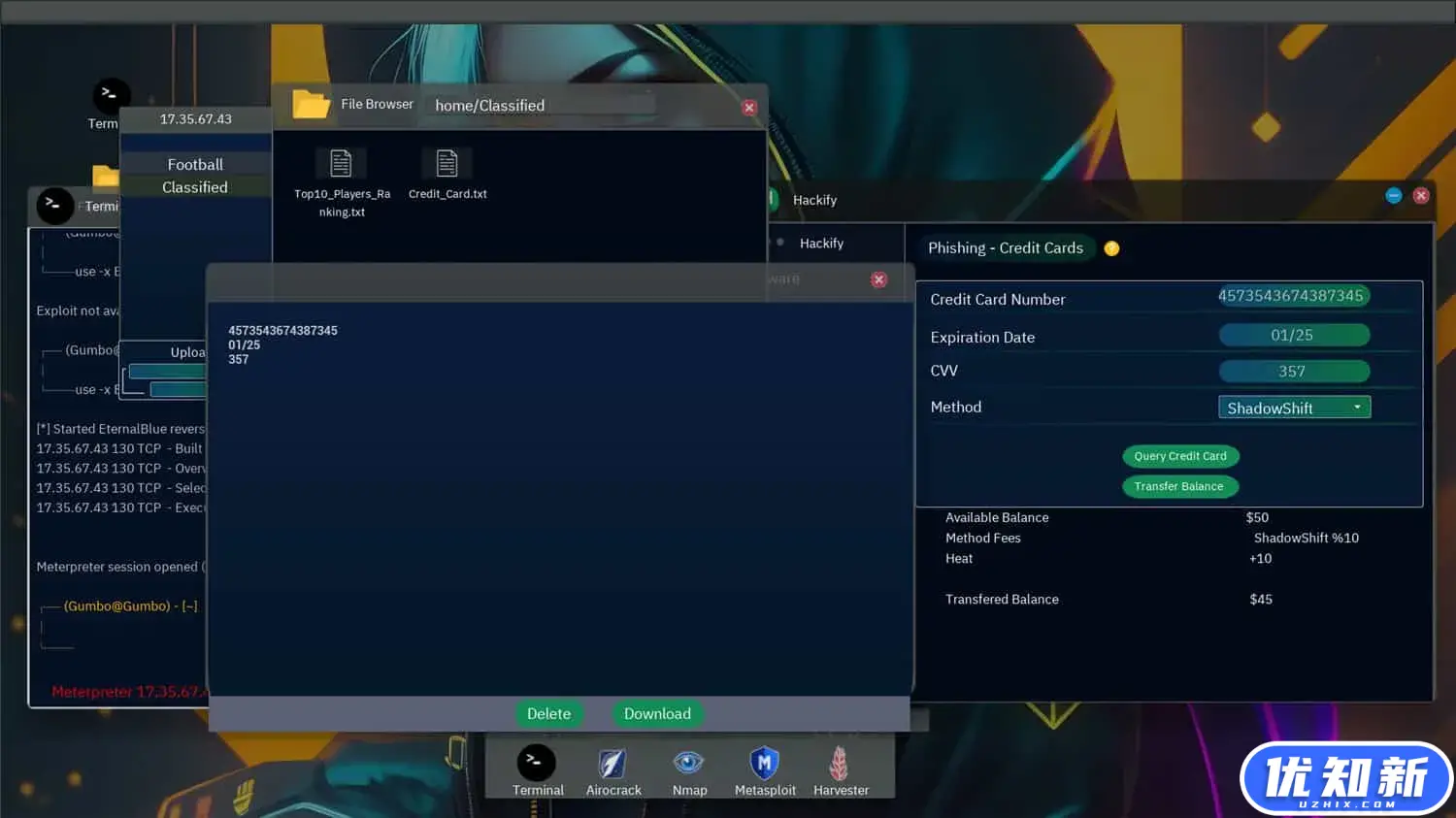Click the yellow coin icon beside Phishing
The image size is (1456, 818).
(1111, 248)
